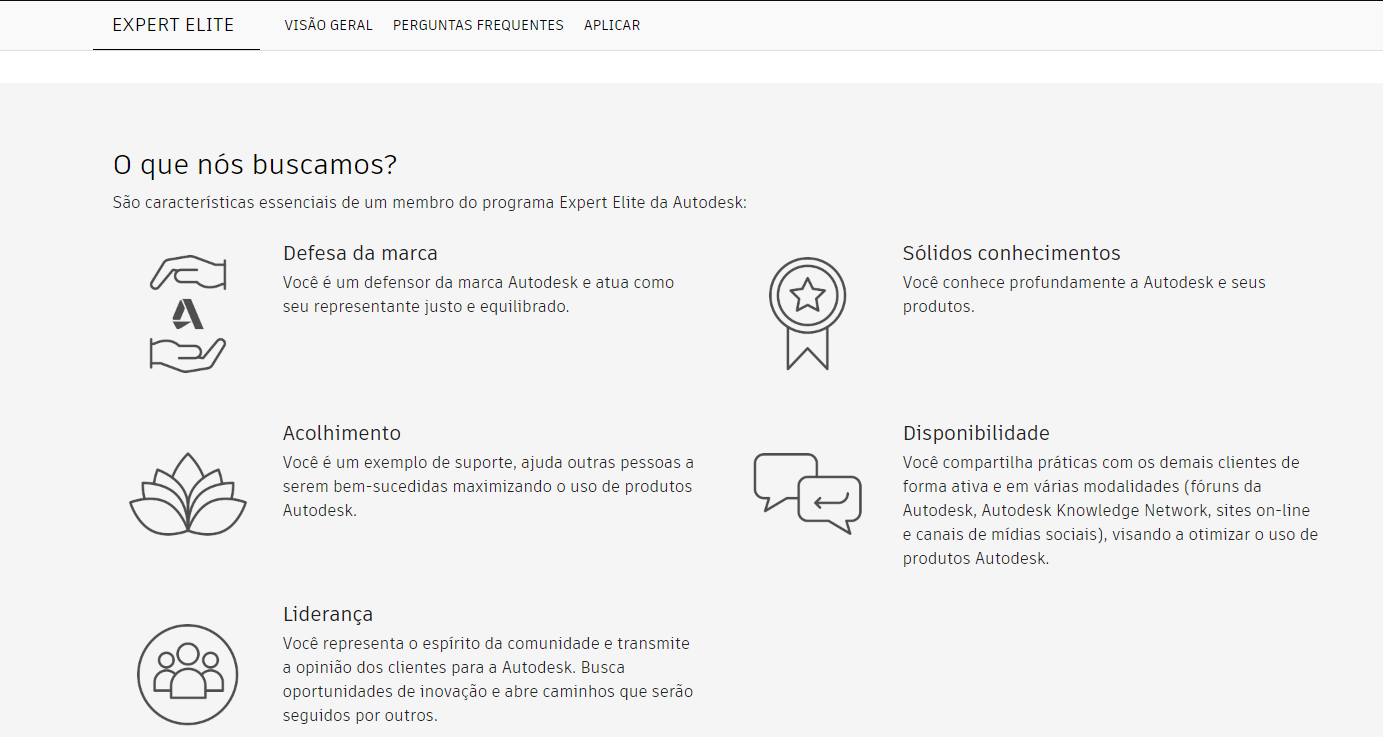The width and height of the screenshot is (1383, 737).
Task: Click the "Você é um defensor da marca" paragraph
Action: pyautogui.click(x=479, y=294)
